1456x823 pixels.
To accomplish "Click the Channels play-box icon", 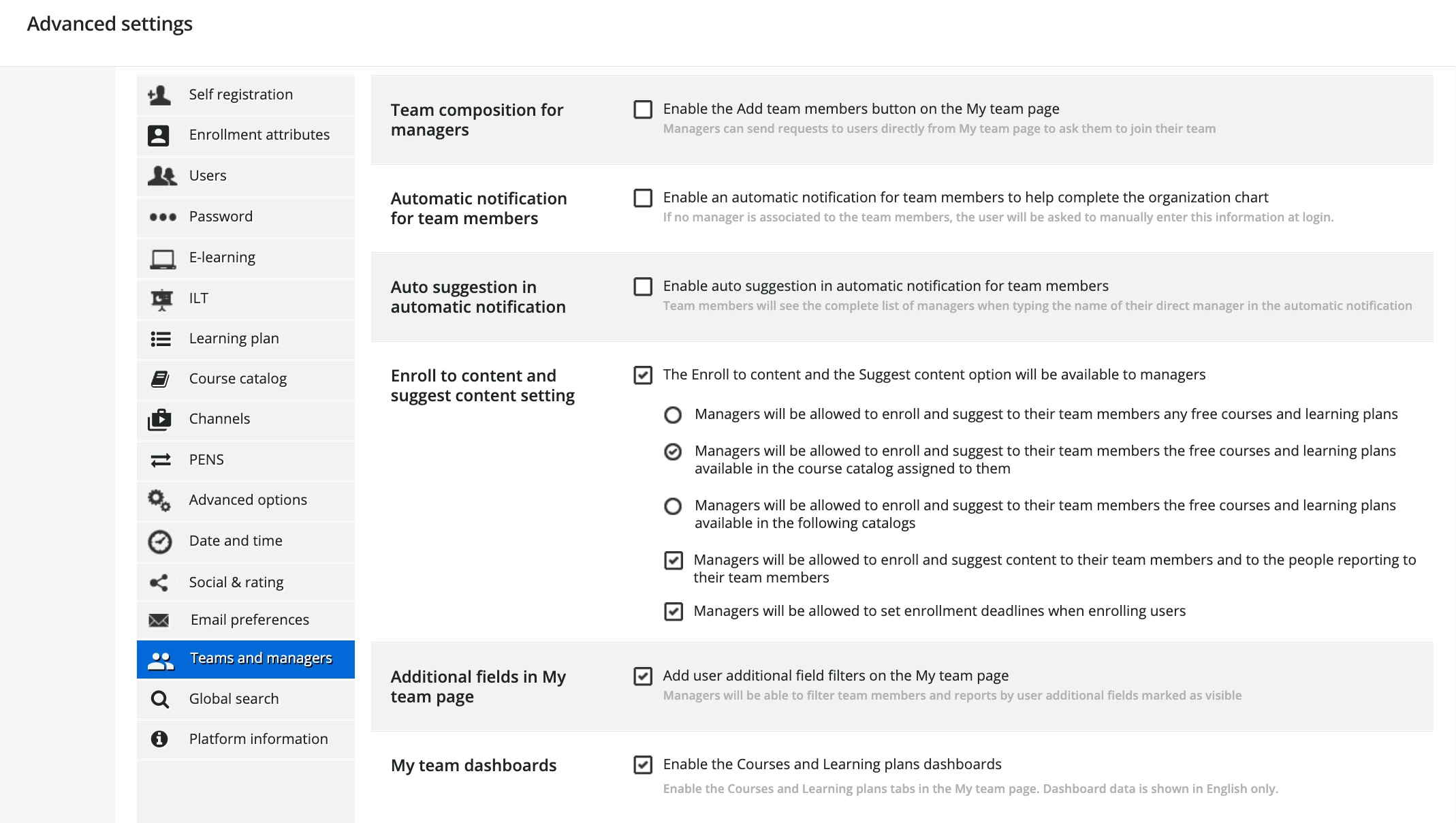I will pos(159,419).
